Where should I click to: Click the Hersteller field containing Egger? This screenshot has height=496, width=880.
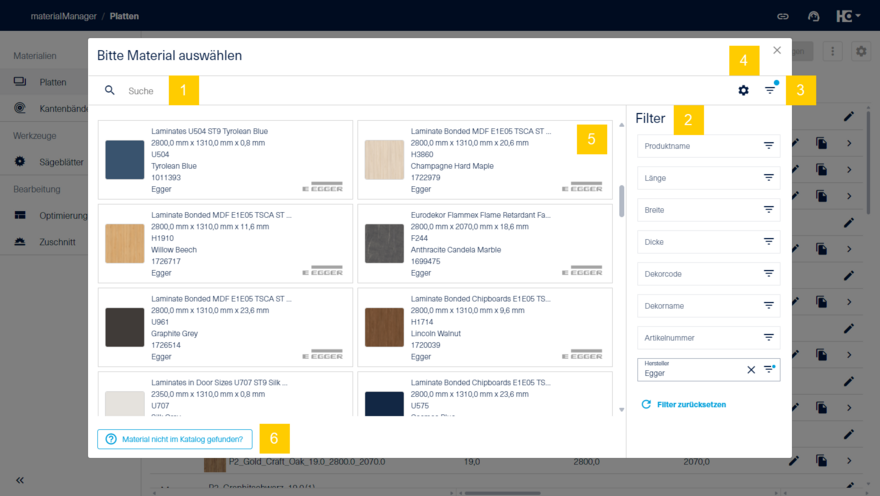708,370
